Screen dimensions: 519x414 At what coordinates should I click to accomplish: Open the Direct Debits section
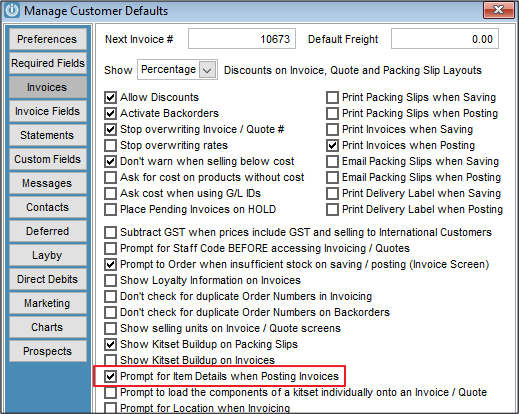pos(48,279)
